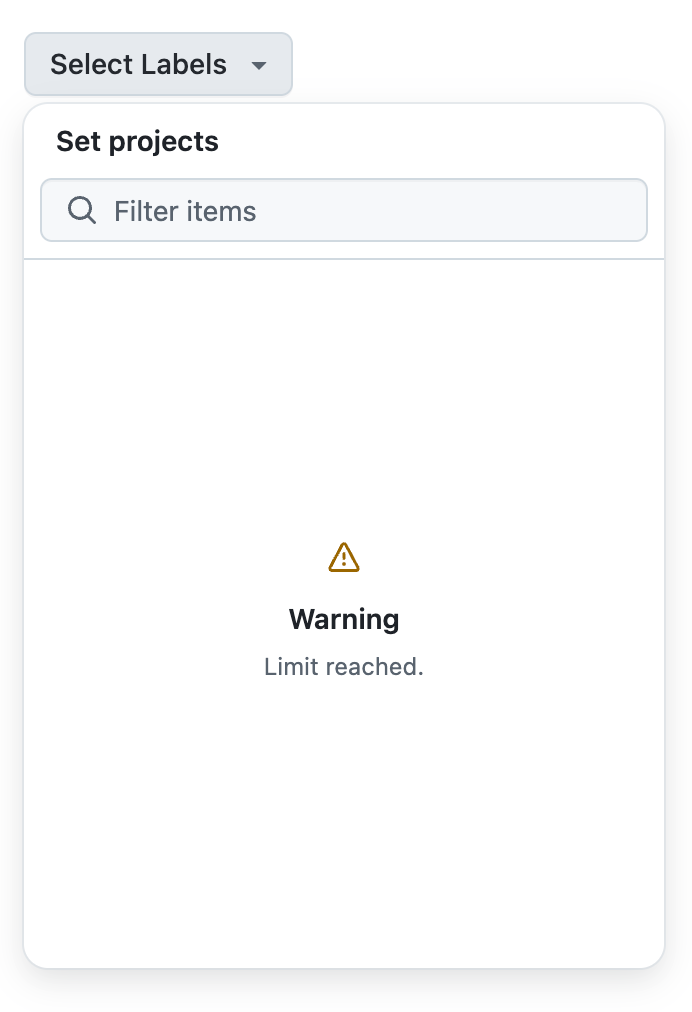Image resolution: width=692 pixels, height=1012 pixels.
Task: Click the word "Set" in the panel header
Action: pyautogui.click(x=78, y=142)
